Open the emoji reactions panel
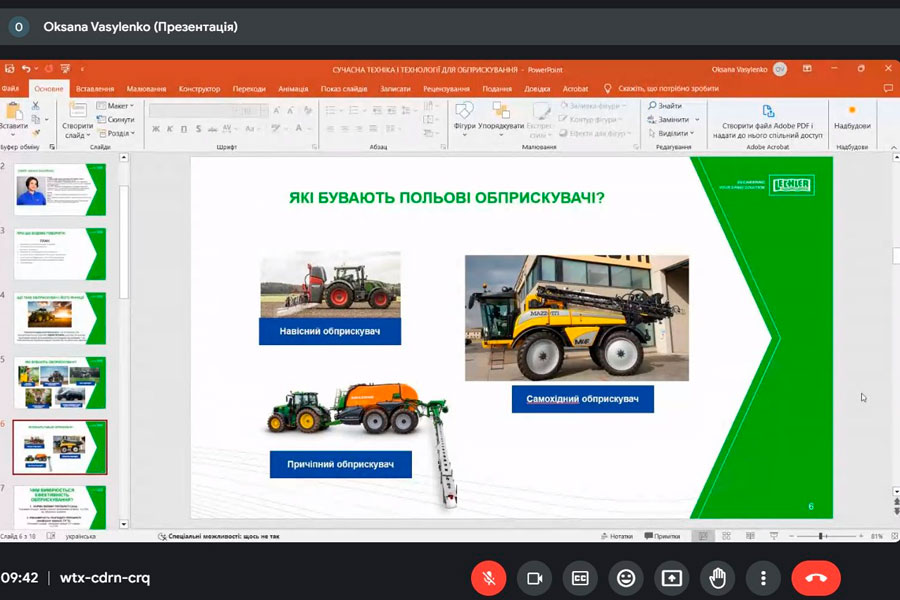Screen dimensions: 900x600 626,578
